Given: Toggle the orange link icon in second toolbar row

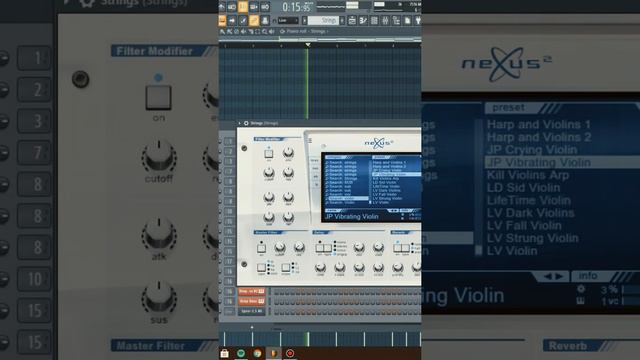Looking at the screenshot, I should point(253,20).
